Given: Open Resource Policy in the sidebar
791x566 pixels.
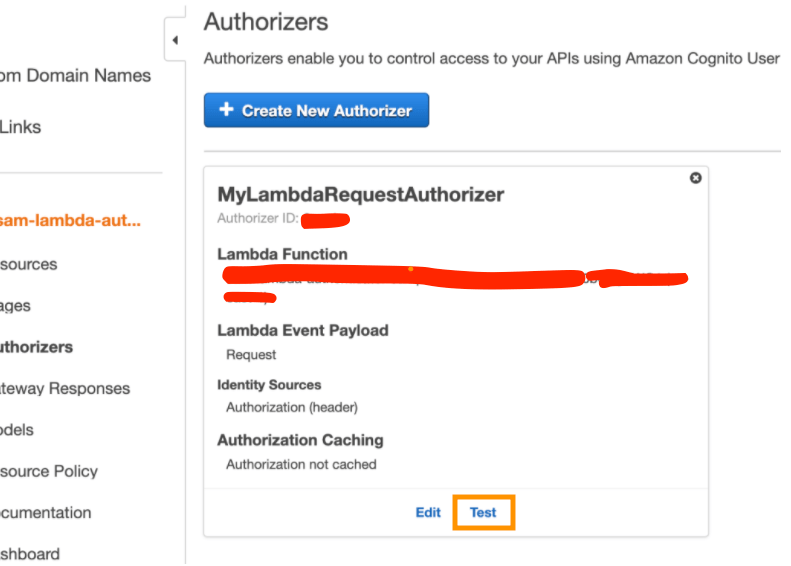Looking at the screenshot, I should point(49,471).
